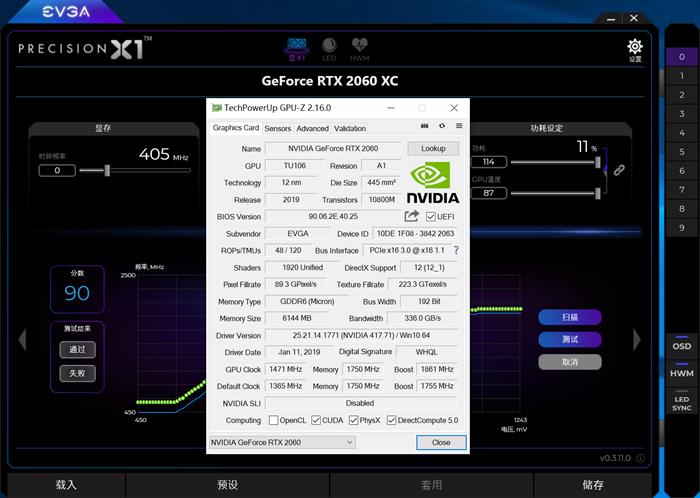The image size is (700, 498).
Task: Go to previous page with left arrow
Action: (x=22, y=339)
